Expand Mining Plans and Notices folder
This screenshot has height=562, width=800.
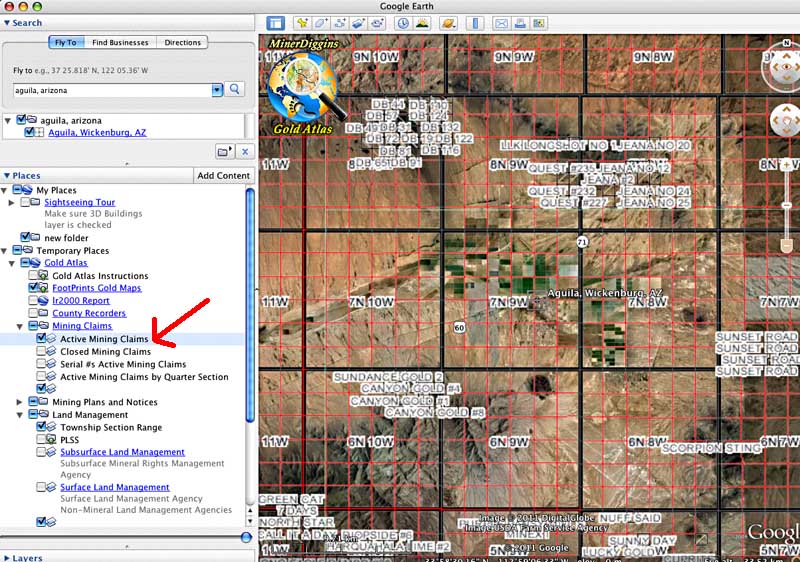(19, 402)
